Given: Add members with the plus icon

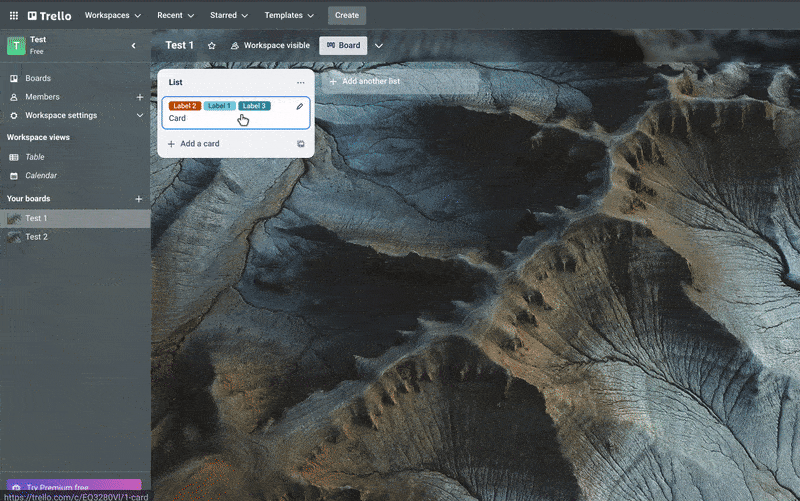Looking at the screenshot, I should 140,97.
